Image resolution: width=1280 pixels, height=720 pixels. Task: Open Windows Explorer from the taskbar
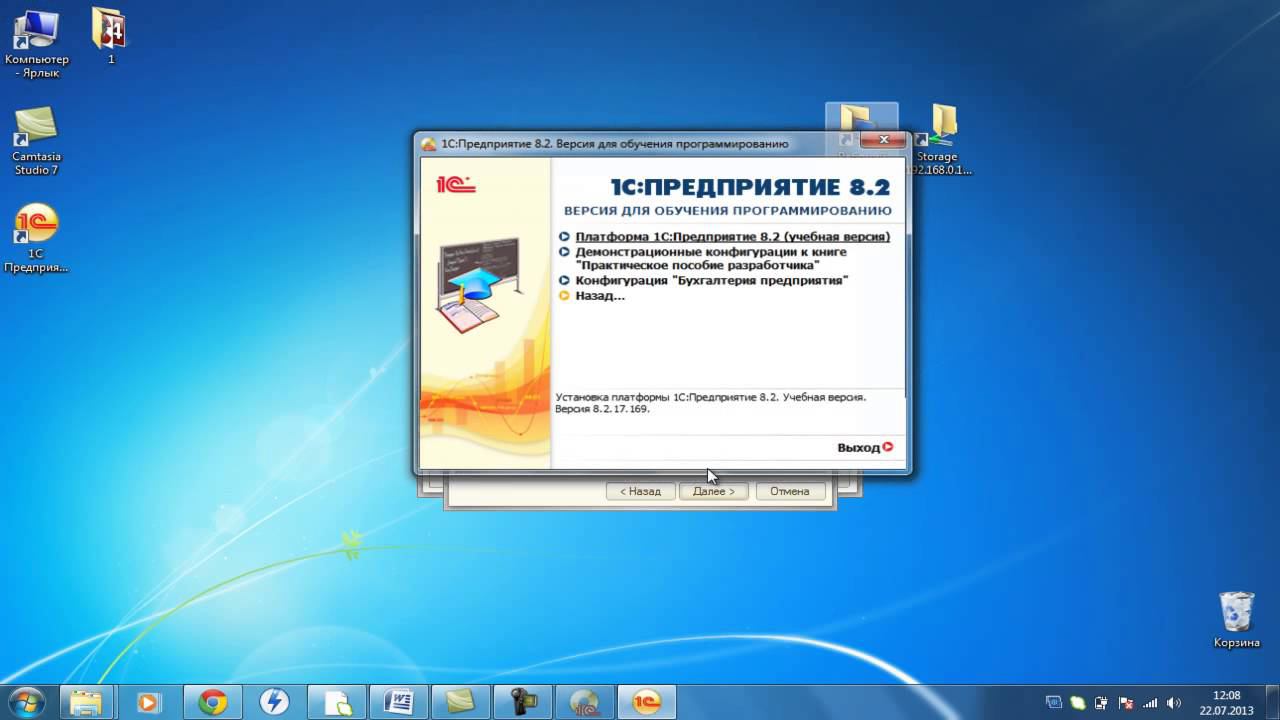[87, 702]
